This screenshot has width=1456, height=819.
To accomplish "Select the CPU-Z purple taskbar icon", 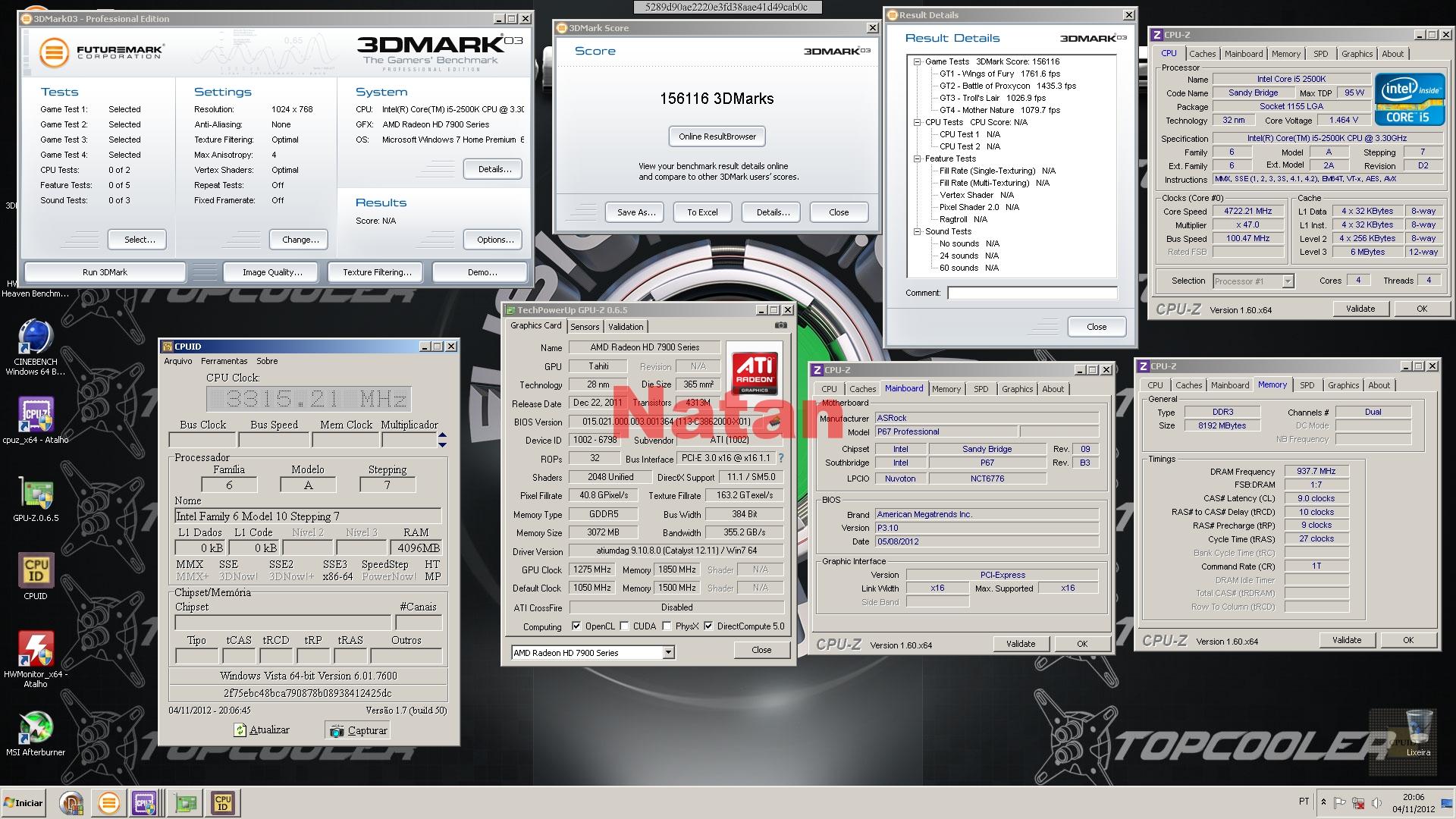I will pos(145,803).
